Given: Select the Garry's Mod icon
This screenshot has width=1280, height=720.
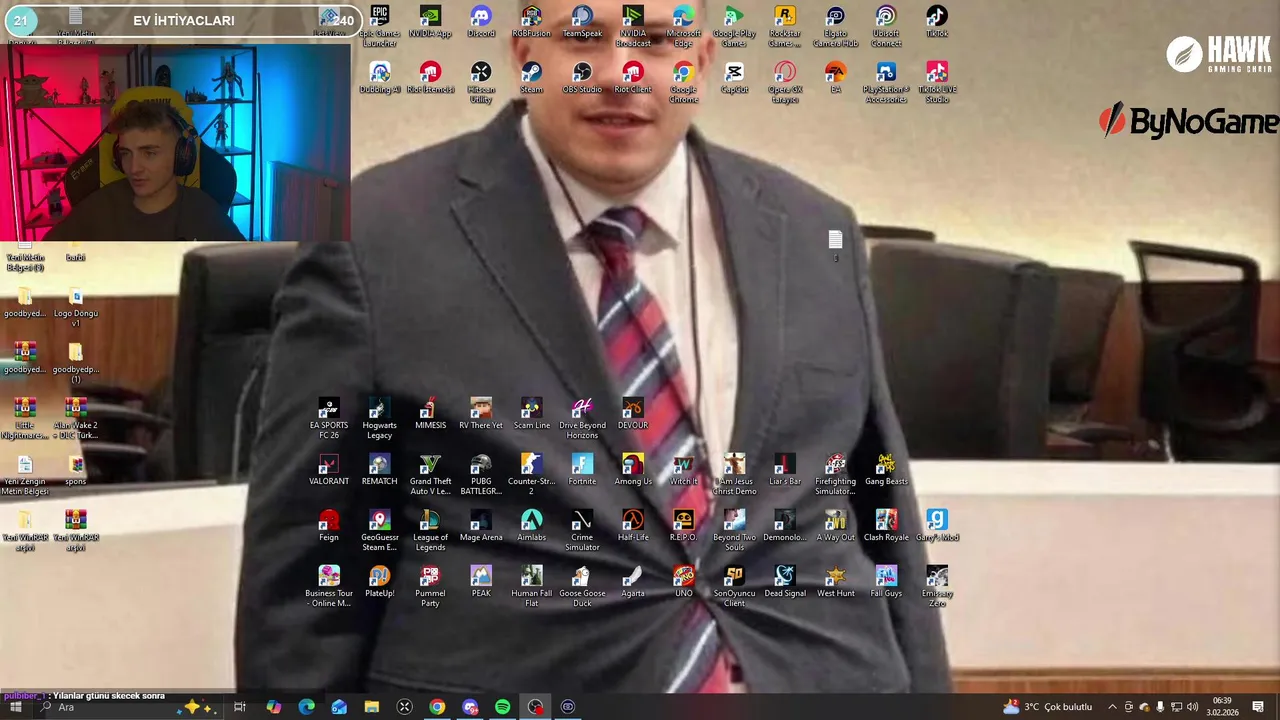Looking at the screenshot, I should tap(937, 526).
